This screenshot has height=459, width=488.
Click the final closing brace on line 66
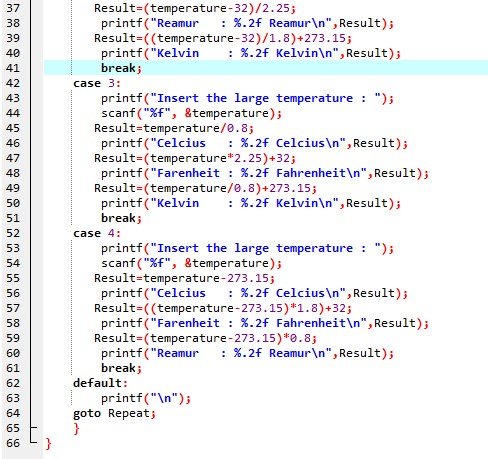(49, 443)
